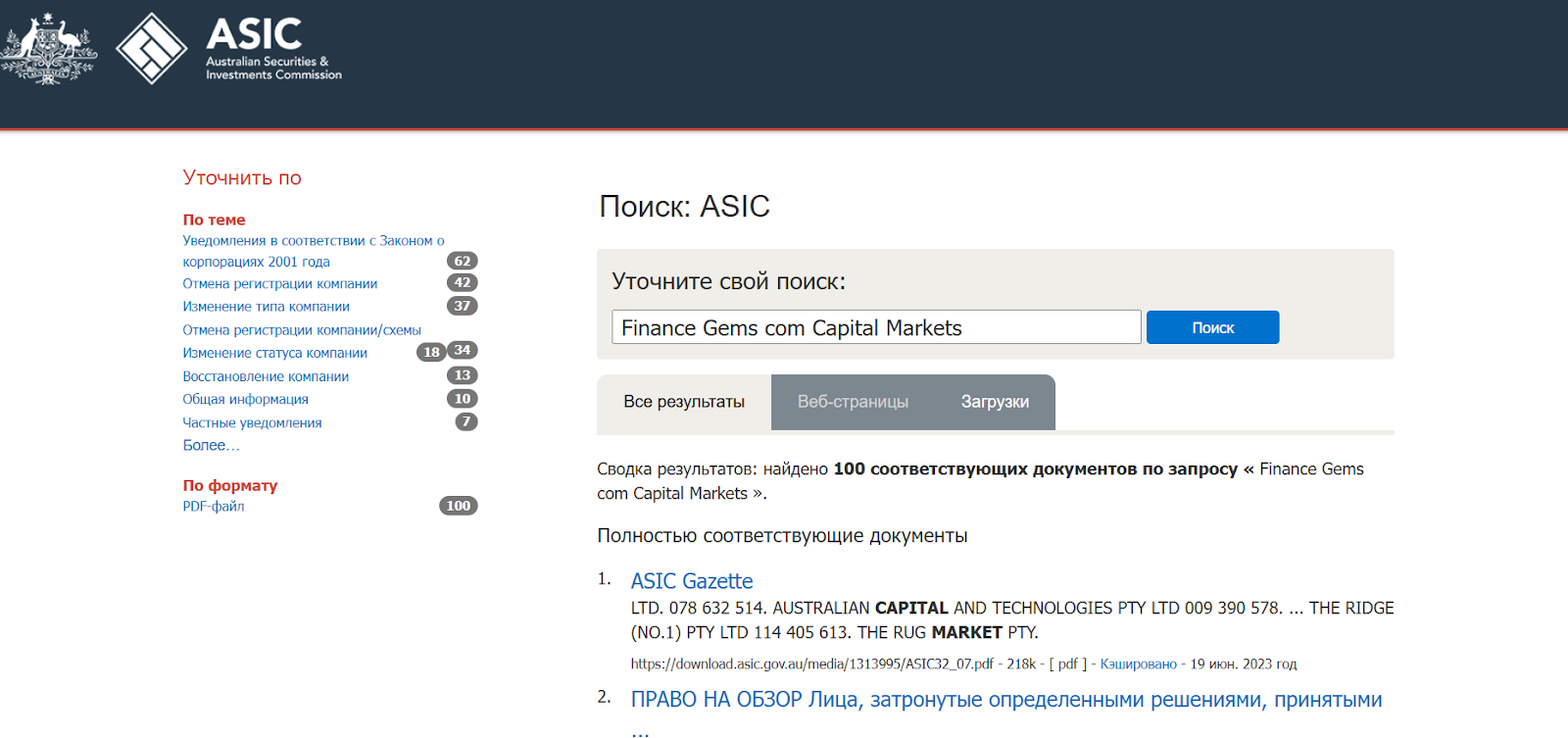
Task: Click the По формату section heading
Action: click(x=230, y=485)
